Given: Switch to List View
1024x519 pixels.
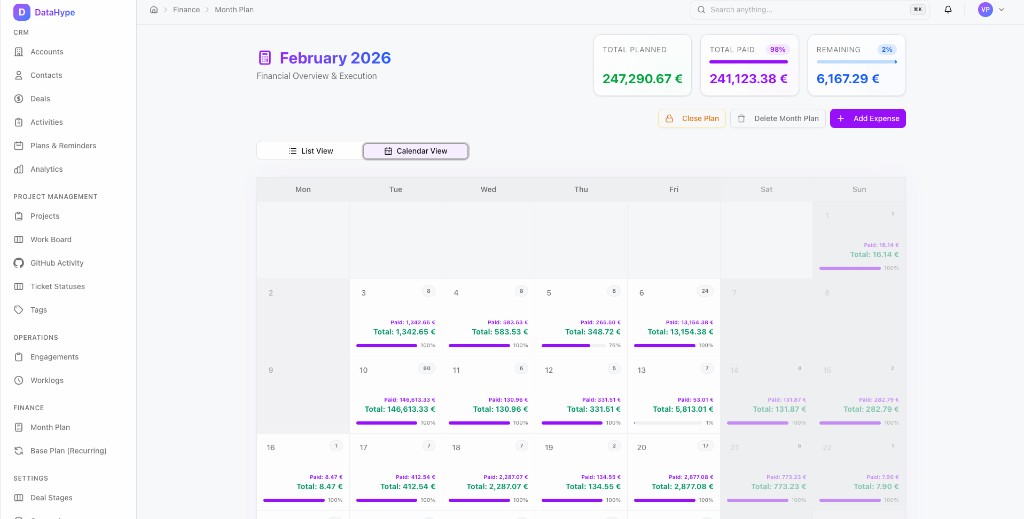Looking at the screenshot, I should coord(310,151).
